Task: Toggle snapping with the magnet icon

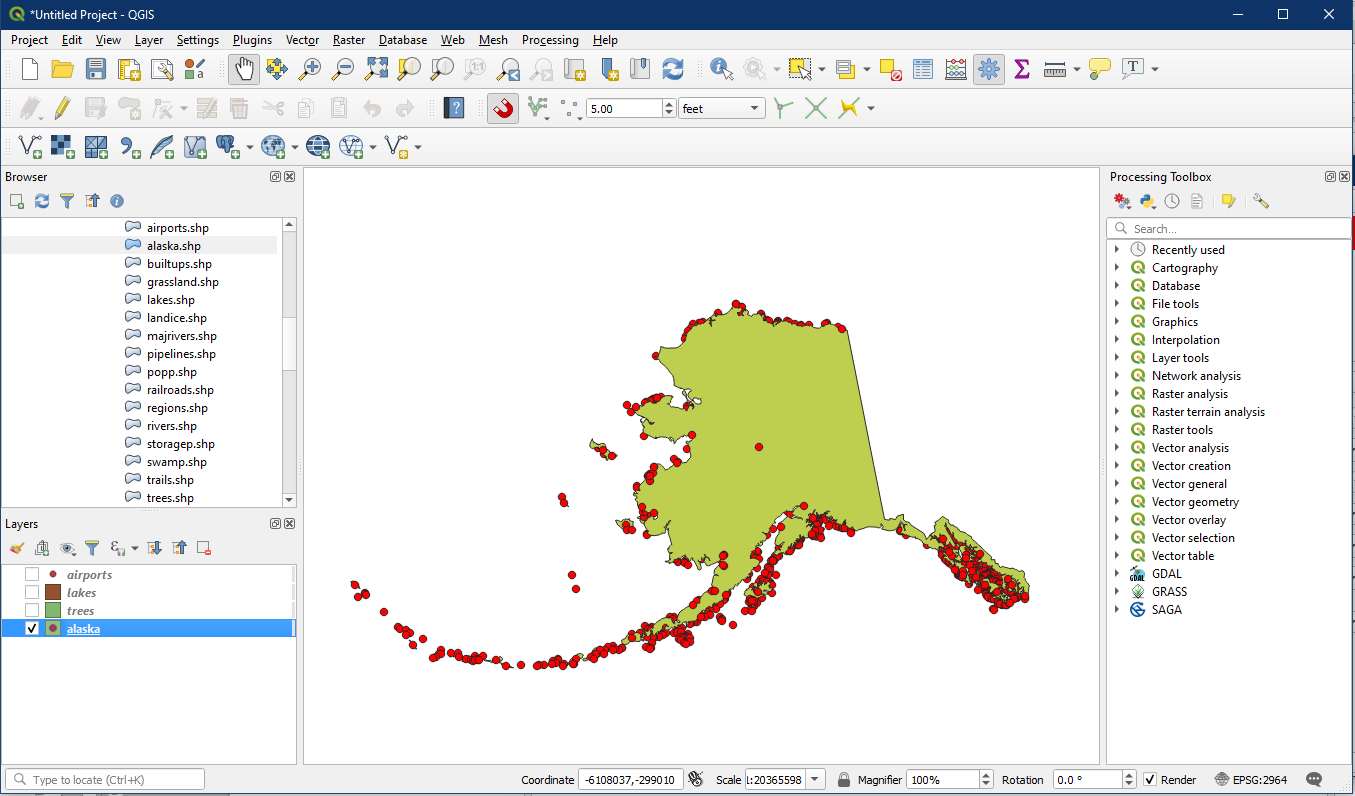Action: [x=503, y=108]
